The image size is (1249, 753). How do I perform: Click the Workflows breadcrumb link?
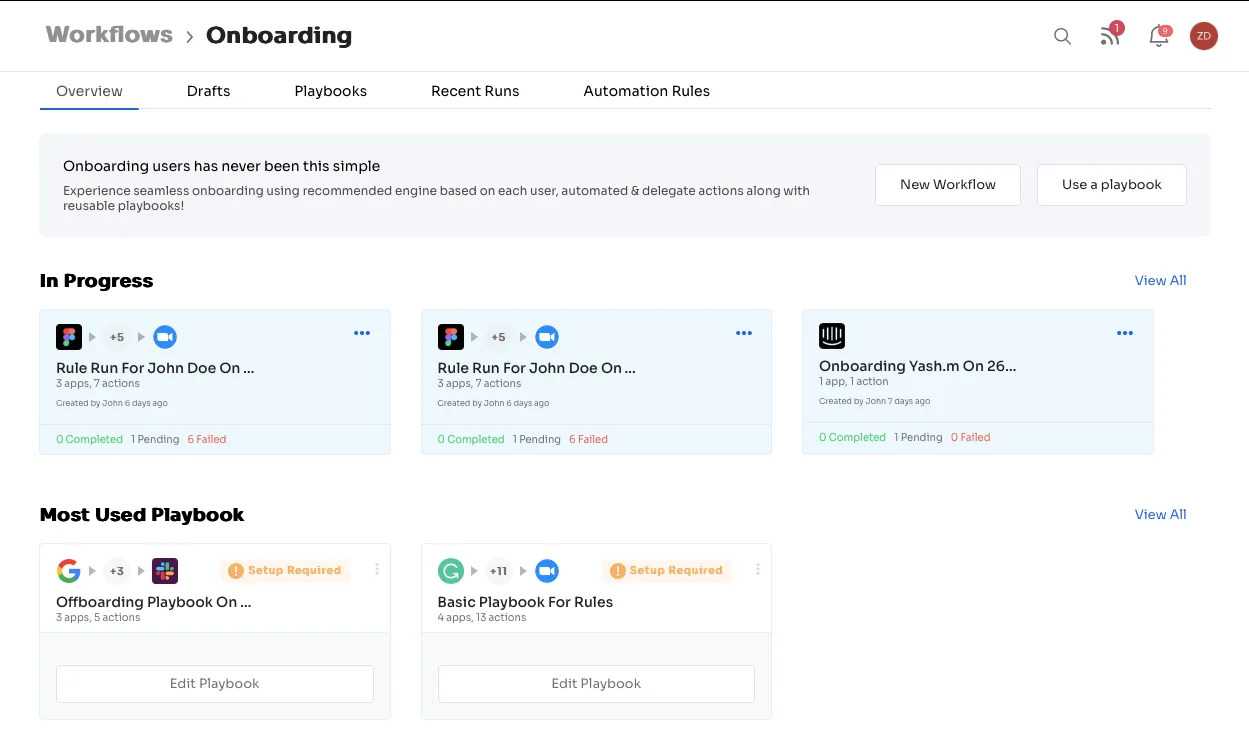coord(109,34)
